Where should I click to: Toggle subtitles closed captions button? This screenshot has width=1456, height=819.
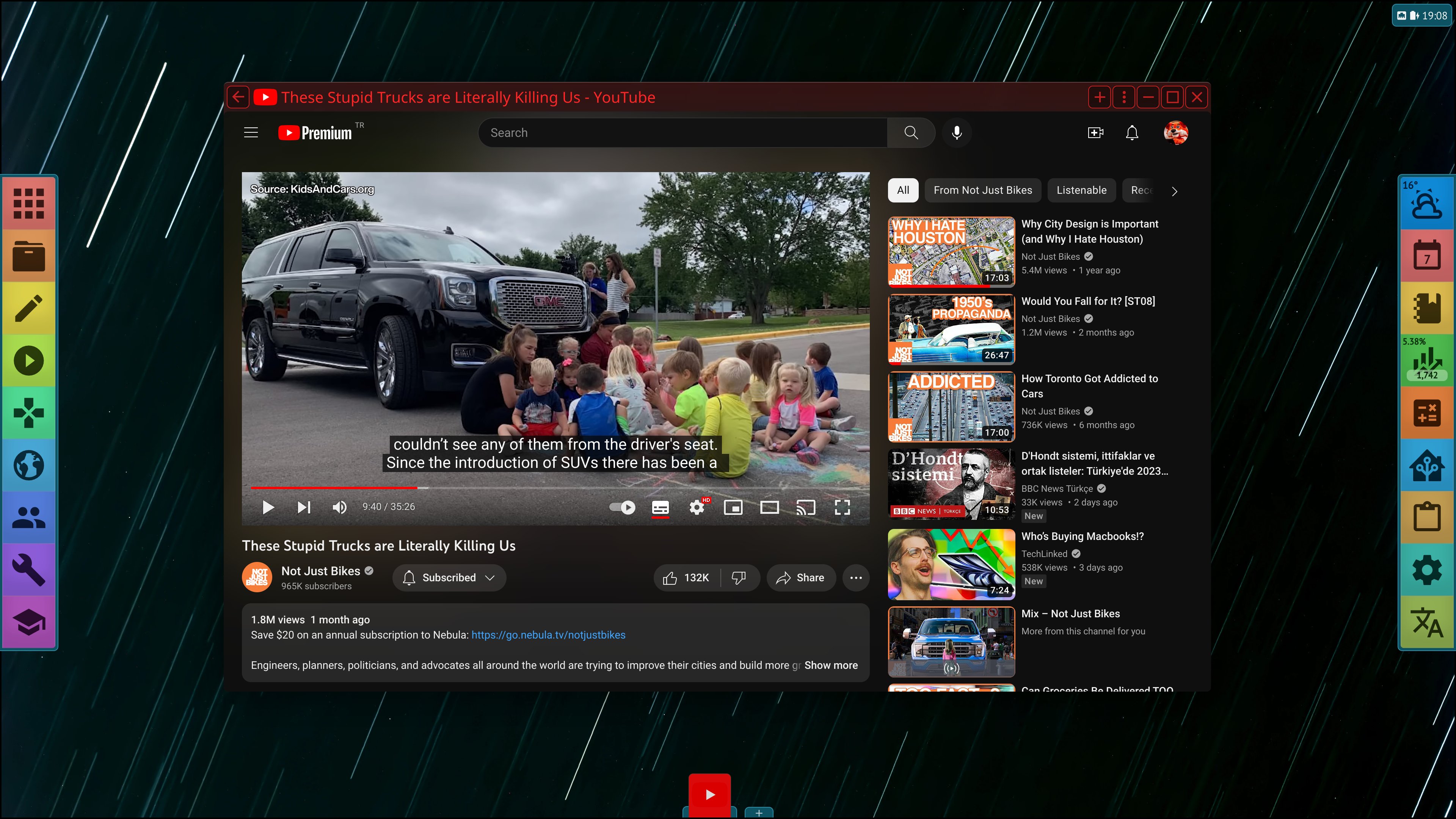tap(660, 507)
